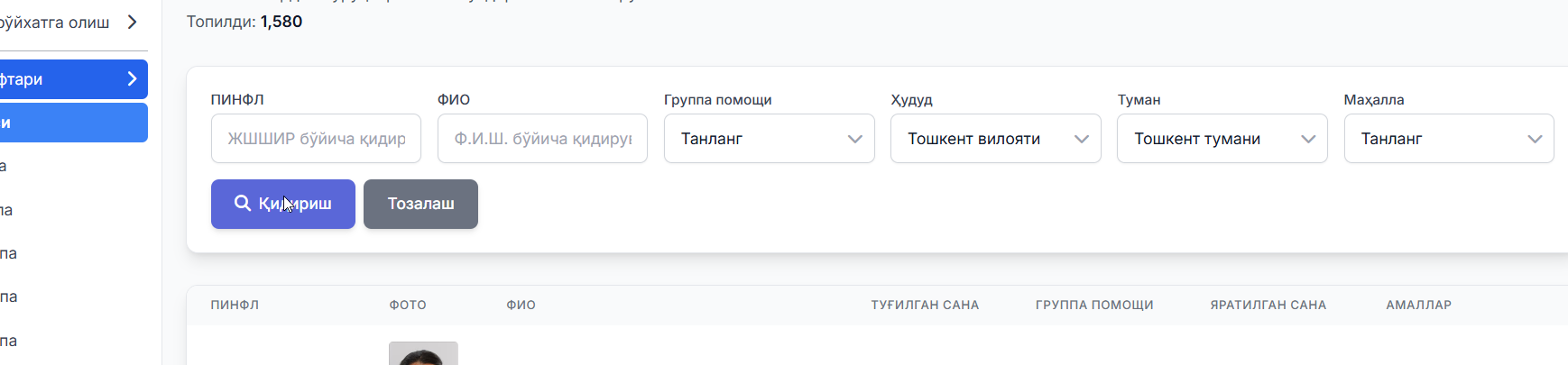Viewport: 1568px width, 365px height.
Task: Type in the ПИНФЛ search field
Action: click(316, 139)
